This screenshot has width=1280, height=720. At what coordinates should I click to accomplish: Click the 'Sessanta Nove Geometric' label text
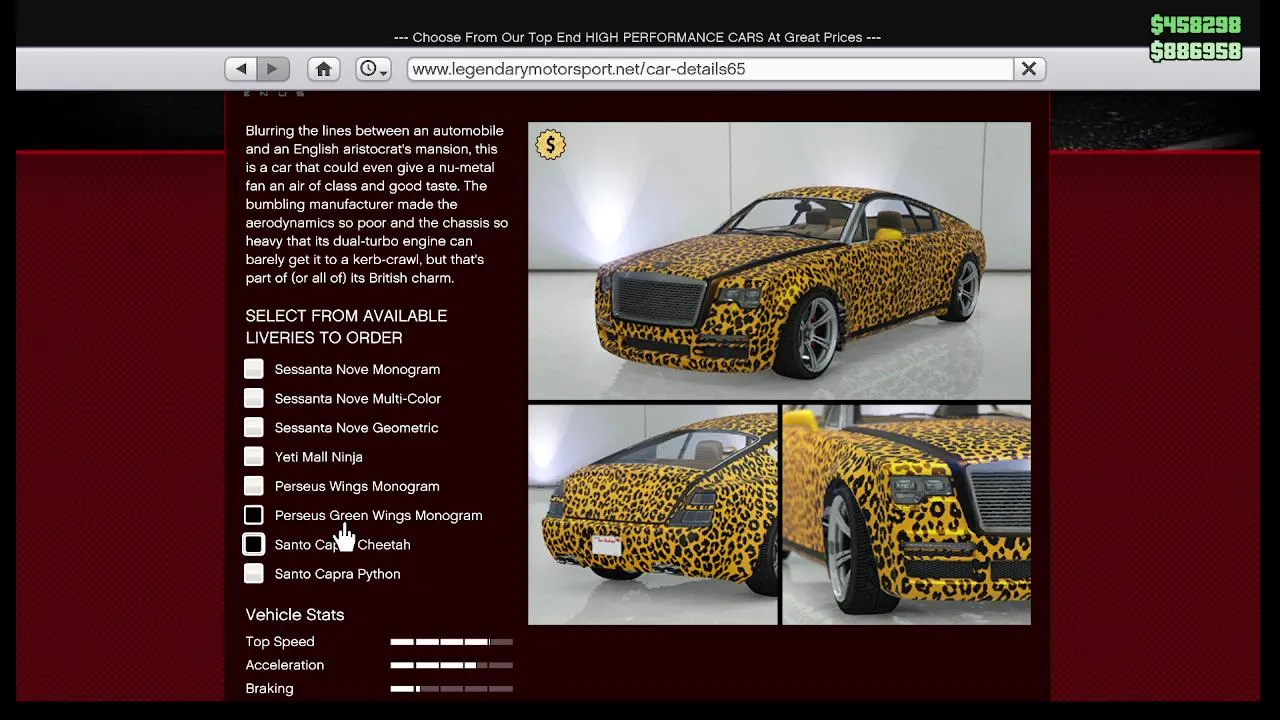pos(357,428)
